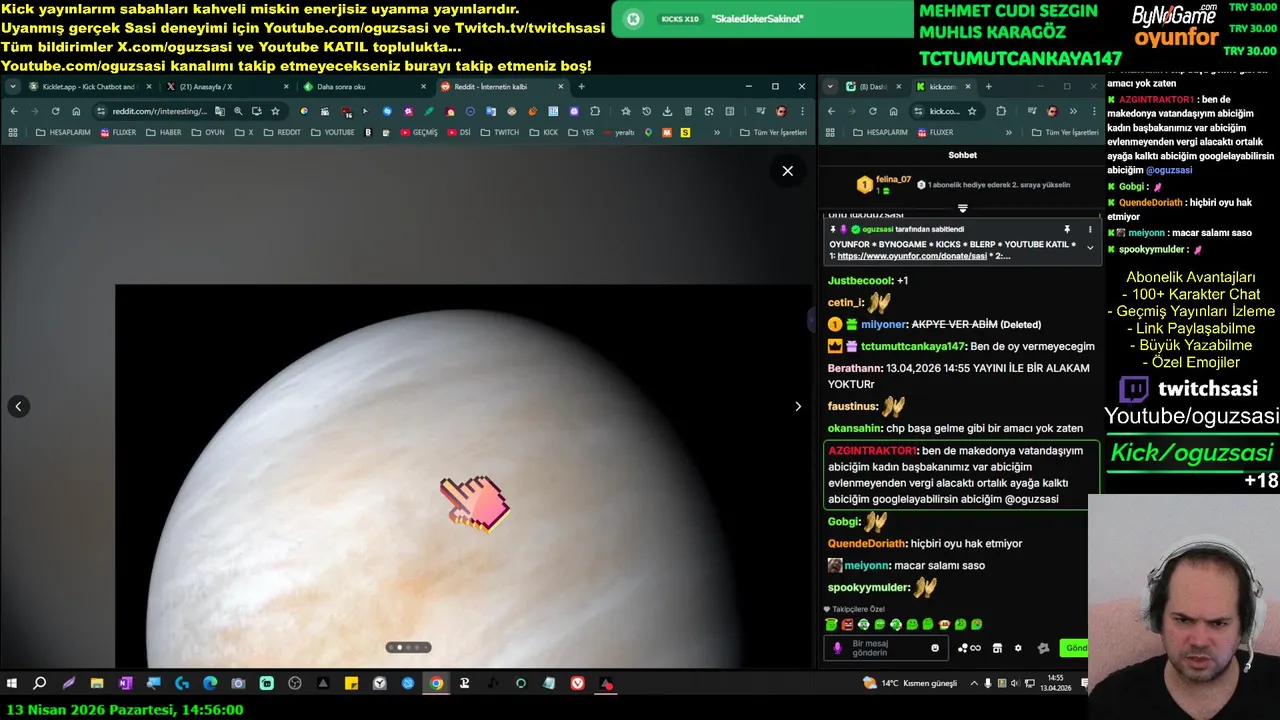This screenshot has width=1280, height=720.
Task: Open channel shop icon below chat
Action: pos(997,648)
